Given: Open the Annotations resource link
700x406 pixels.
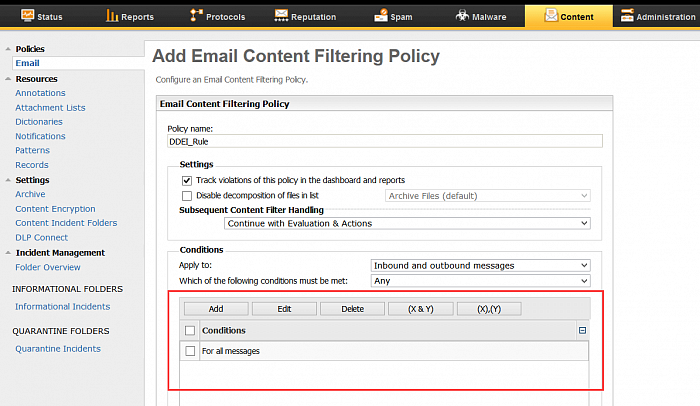Looking at the screenshot, I should pyautogui.click(x=40, y=93).
